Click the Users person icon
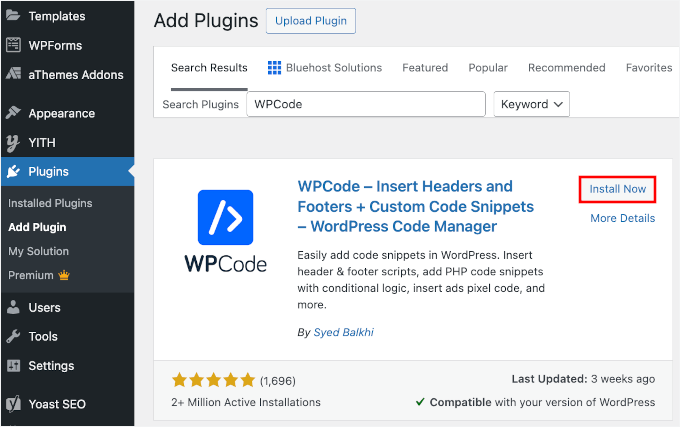 (x=13, y=307)
